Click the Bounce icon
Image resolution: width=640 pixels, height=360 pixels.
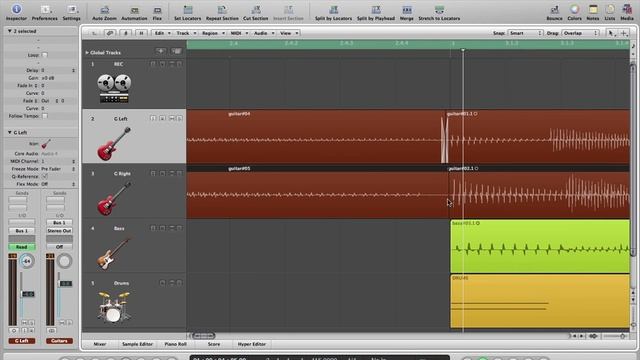(x=554, y=9)
